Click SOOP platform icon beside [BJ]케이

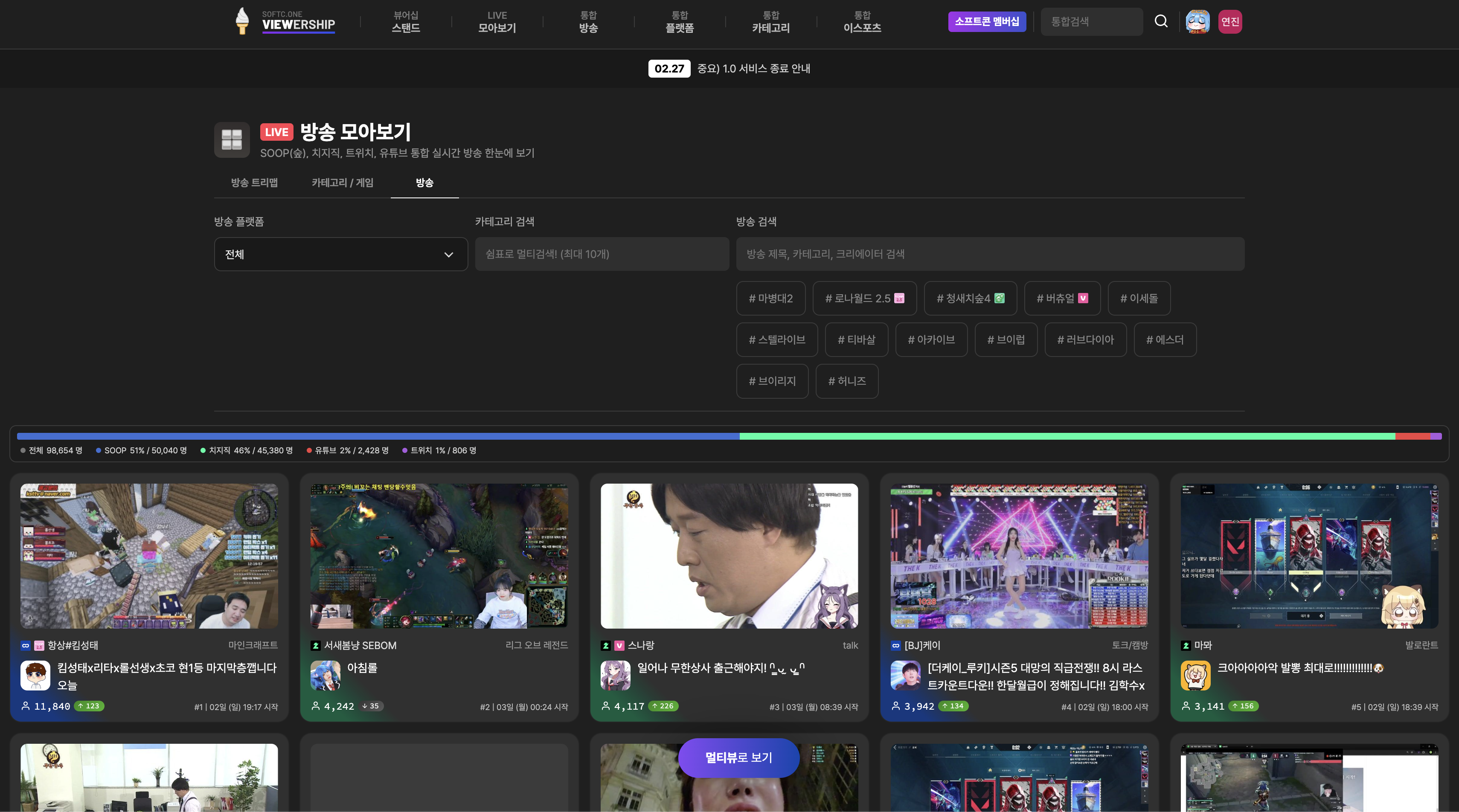pyautogui.click(x=895, y=646)
